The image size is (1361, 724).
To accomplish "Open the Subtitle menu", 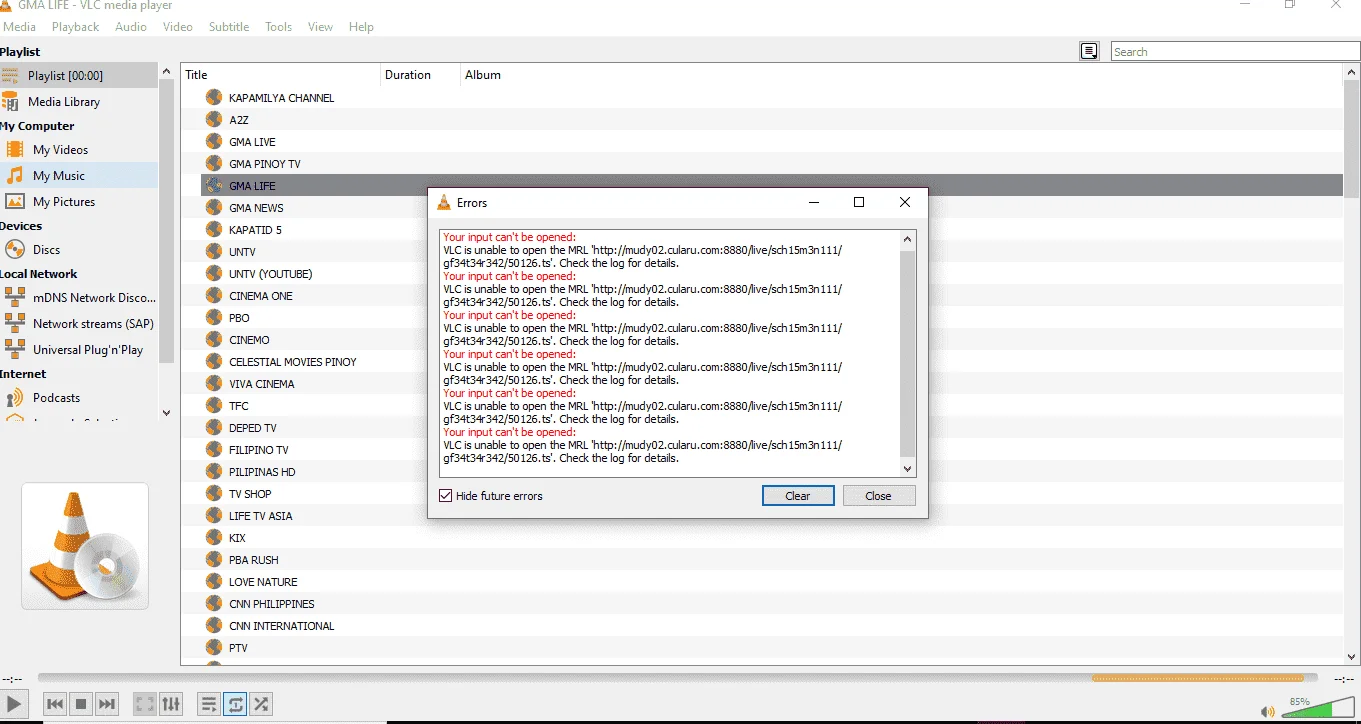I will point(229,27).
